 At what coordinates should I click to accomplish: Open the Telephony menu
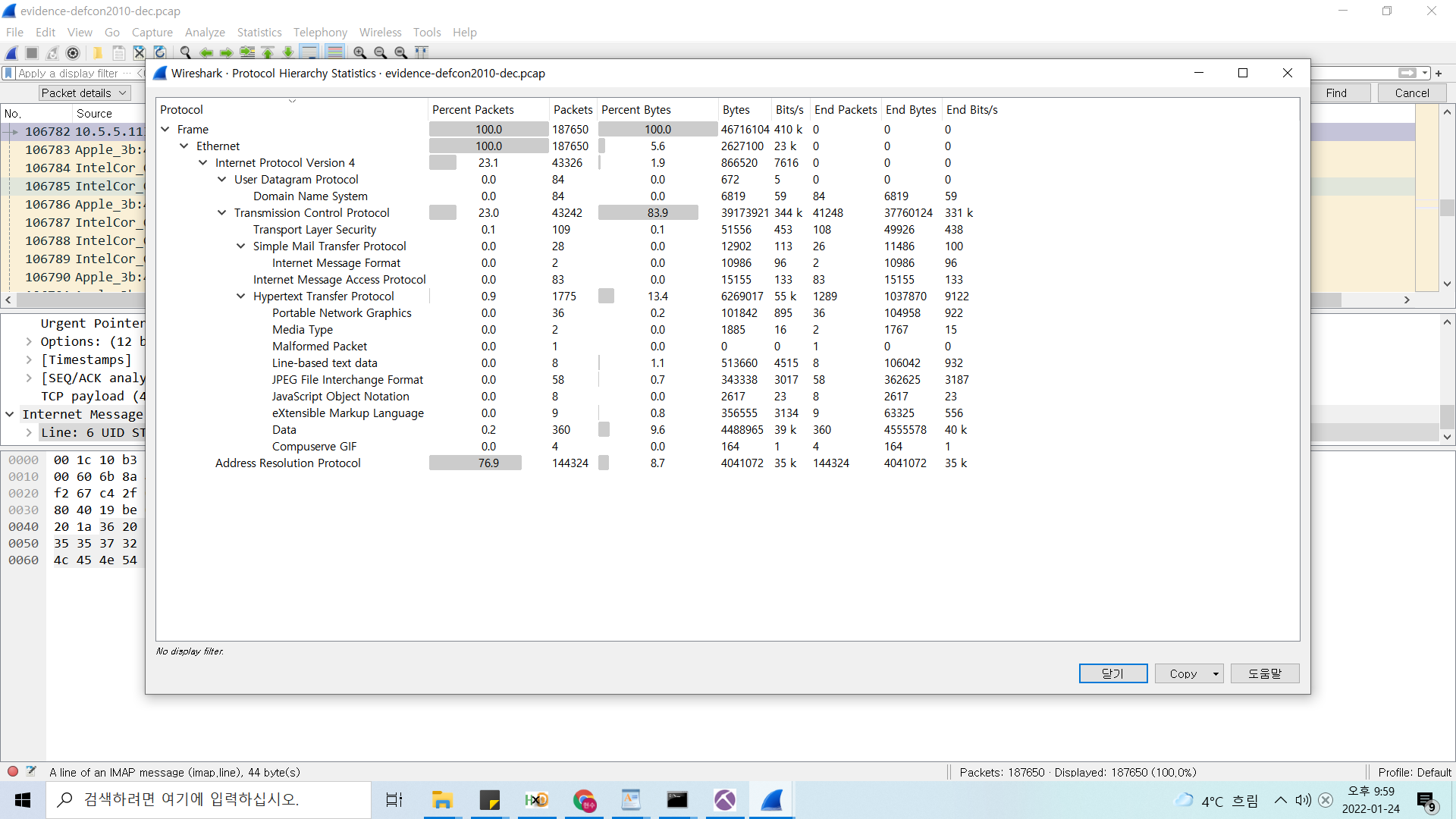320,32
